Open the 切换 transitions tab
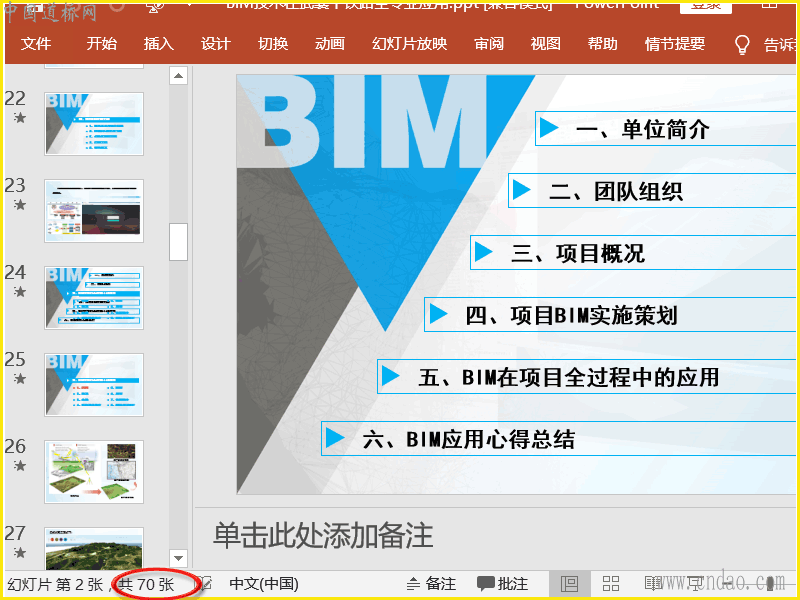The image size is (800, 600). (273, 44)
